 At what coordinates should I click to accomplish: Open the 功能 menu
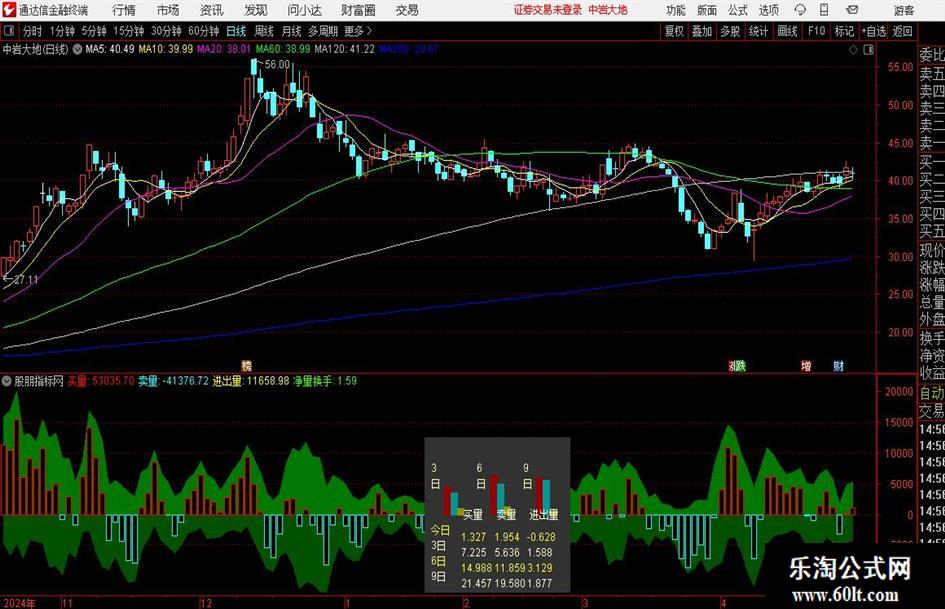676,10
